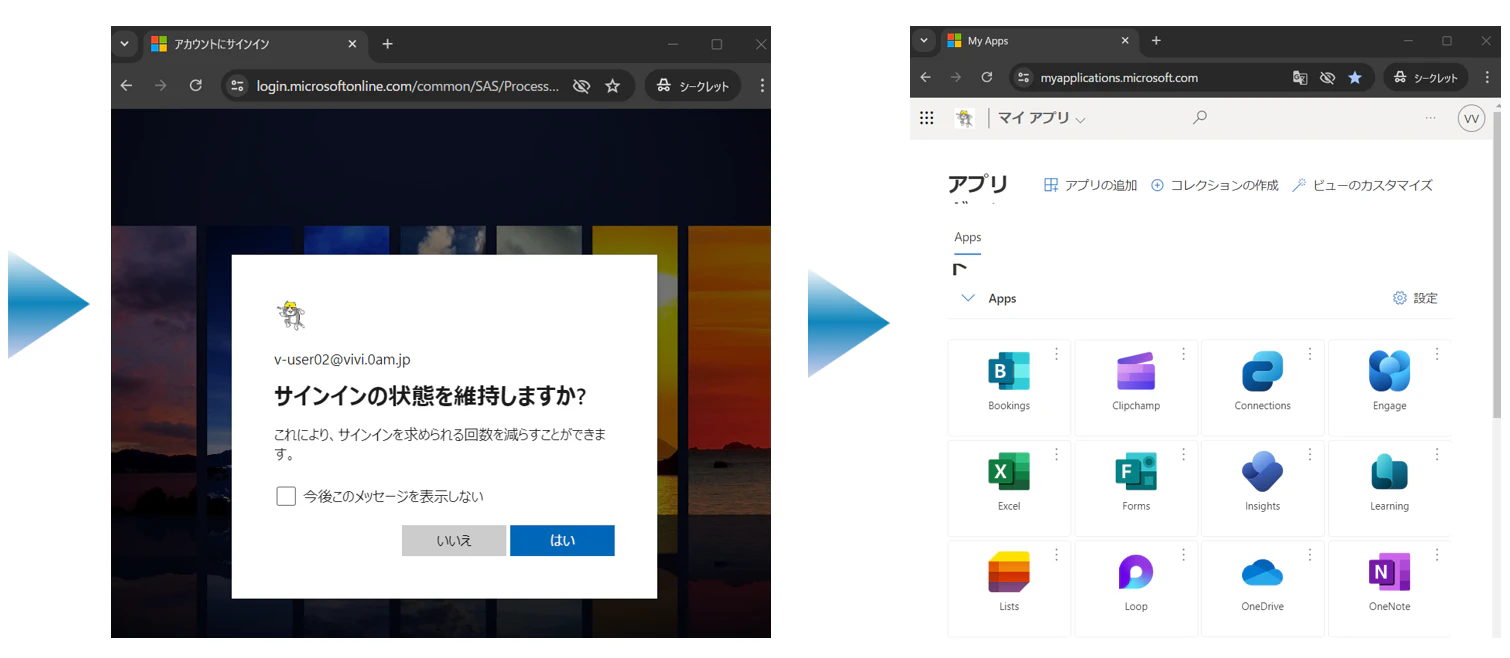This screenshot has width=1510, height=658.
Task: Click the いいえ button
Action: [454, 540]
